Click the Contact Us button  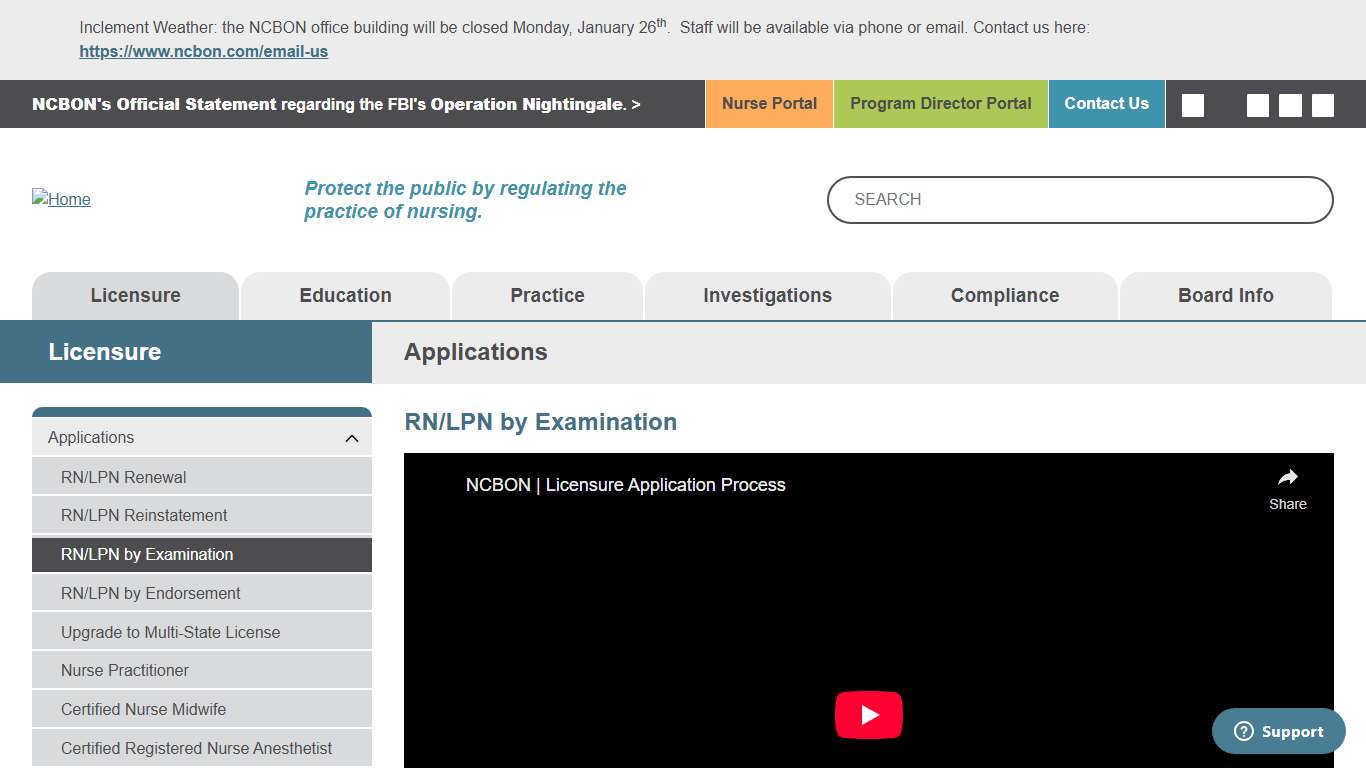[1106, 103]
